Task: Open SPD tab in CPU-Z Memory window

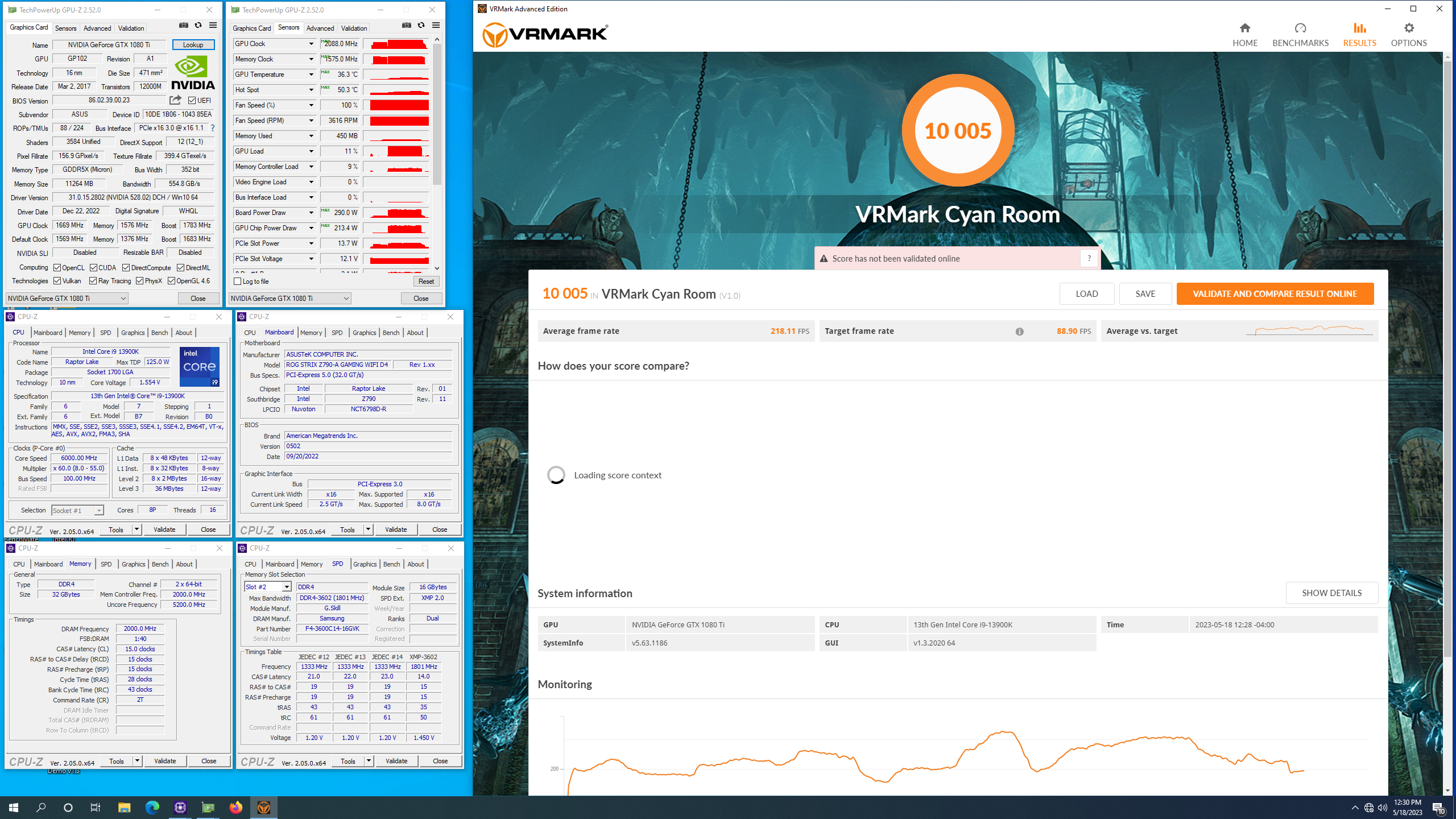Action: [x=106, y=564]
